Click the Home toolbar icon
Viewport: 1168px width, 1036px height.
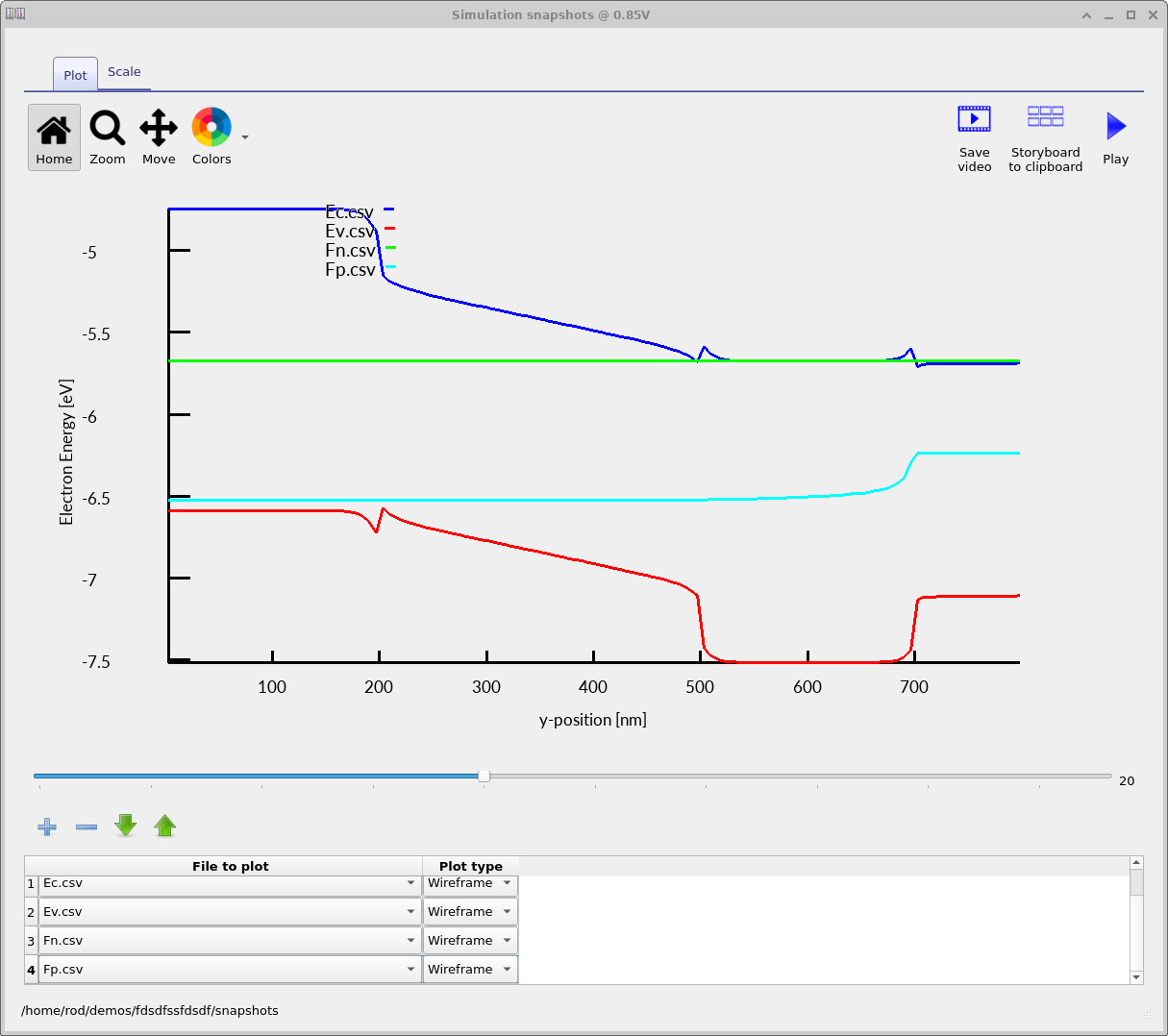coord(54,137)
